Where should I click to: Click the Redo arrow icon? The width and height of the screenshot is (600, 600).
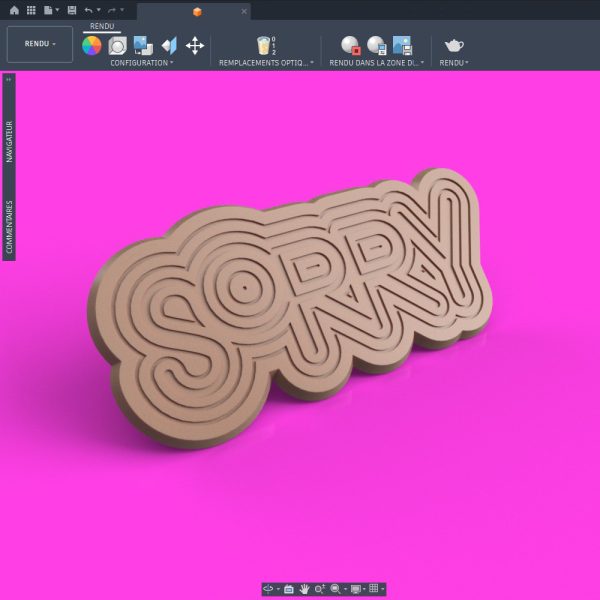tap(112, 10)
